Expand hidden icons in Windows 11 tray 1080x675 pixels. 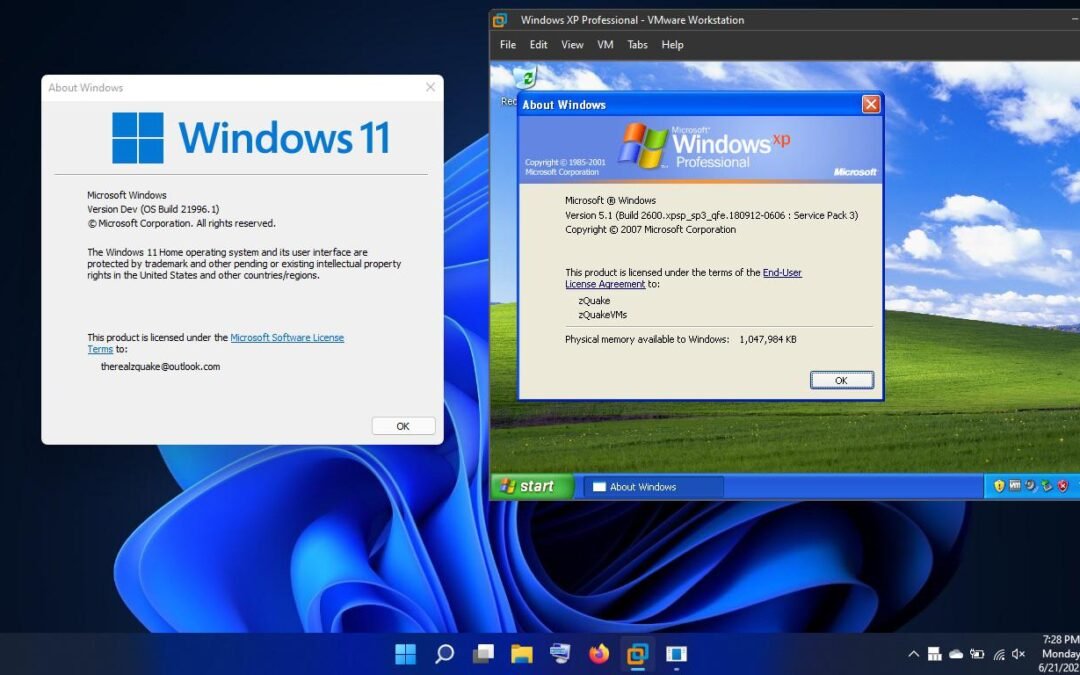(x=913, y=654)
